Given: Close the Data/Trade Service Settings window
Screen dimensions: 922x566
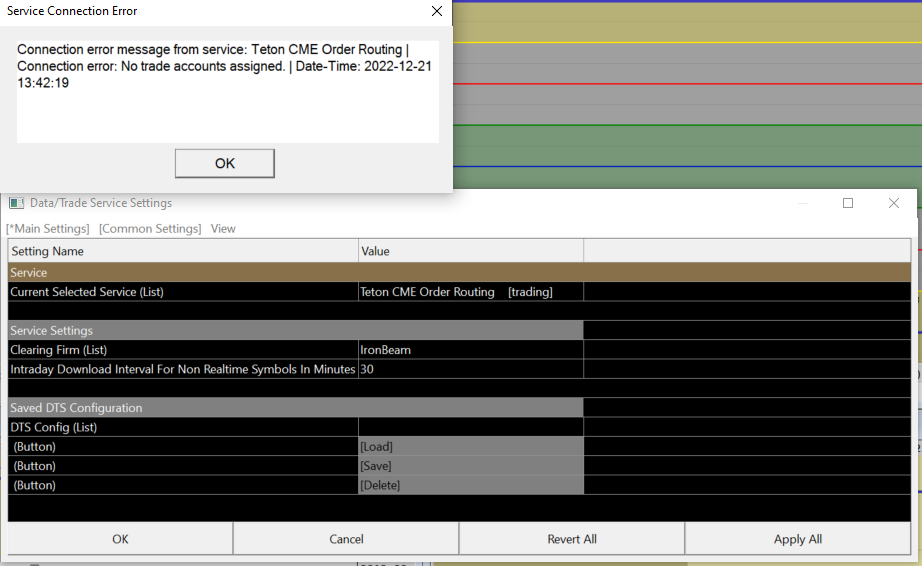Looking at the screenshot, I should pyautogui.click(x=894, y=203).
